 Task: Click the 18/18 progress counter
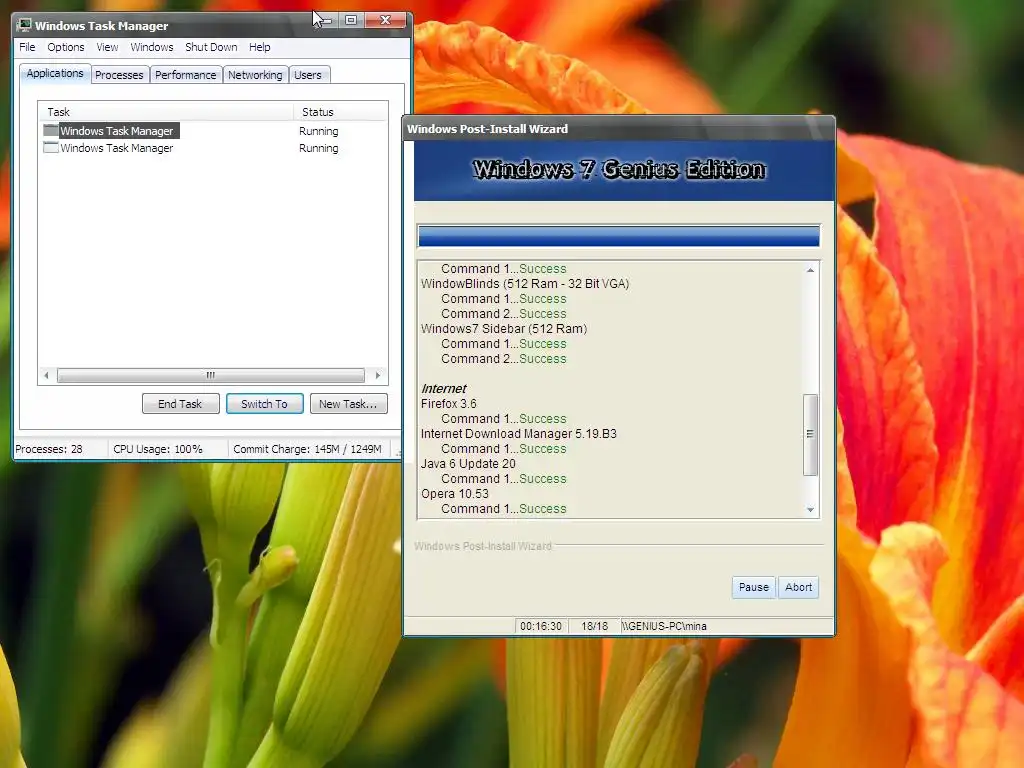click(x=594, y=626)
